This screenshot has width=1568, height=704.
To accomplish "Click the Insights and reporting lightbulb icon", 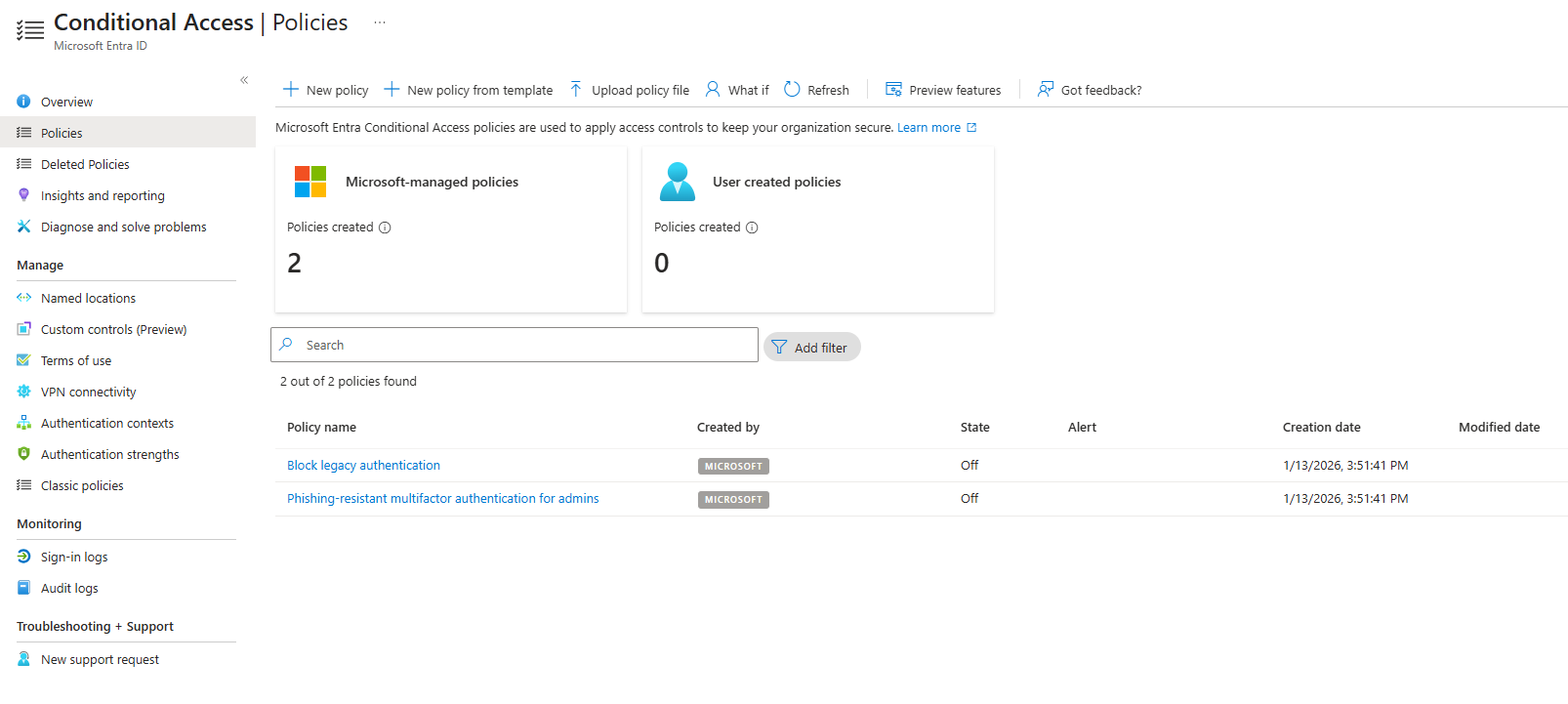I will click(23, 195).
